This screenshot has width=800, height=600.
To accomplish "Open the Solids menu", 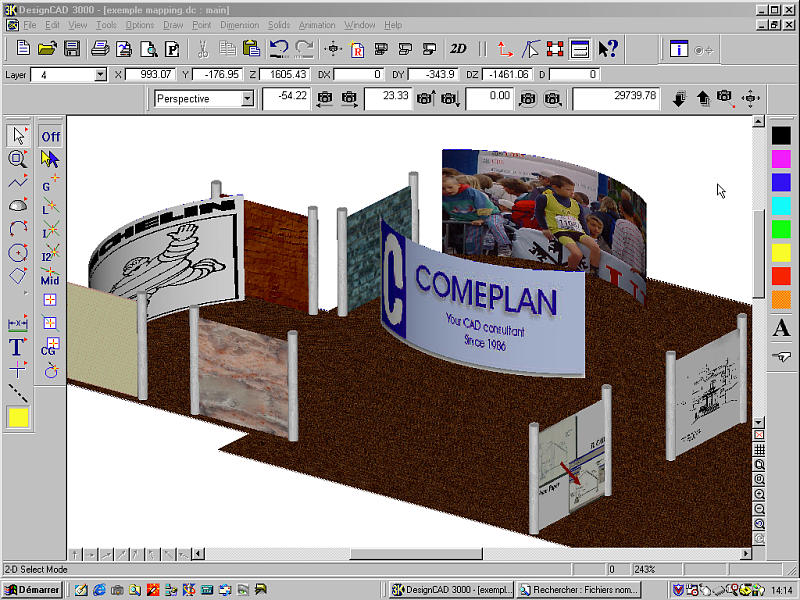I will pos(279,25).
